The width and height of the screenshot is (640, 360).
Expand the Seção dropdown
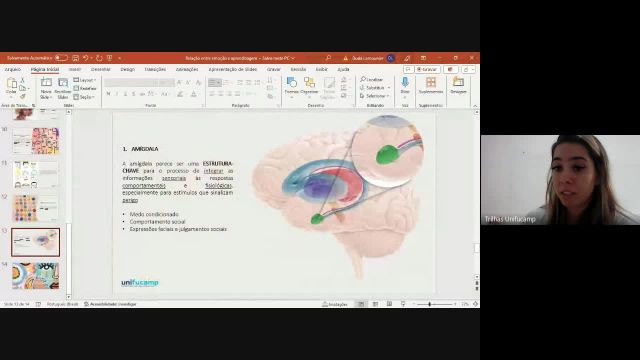(x=84, y=97)
